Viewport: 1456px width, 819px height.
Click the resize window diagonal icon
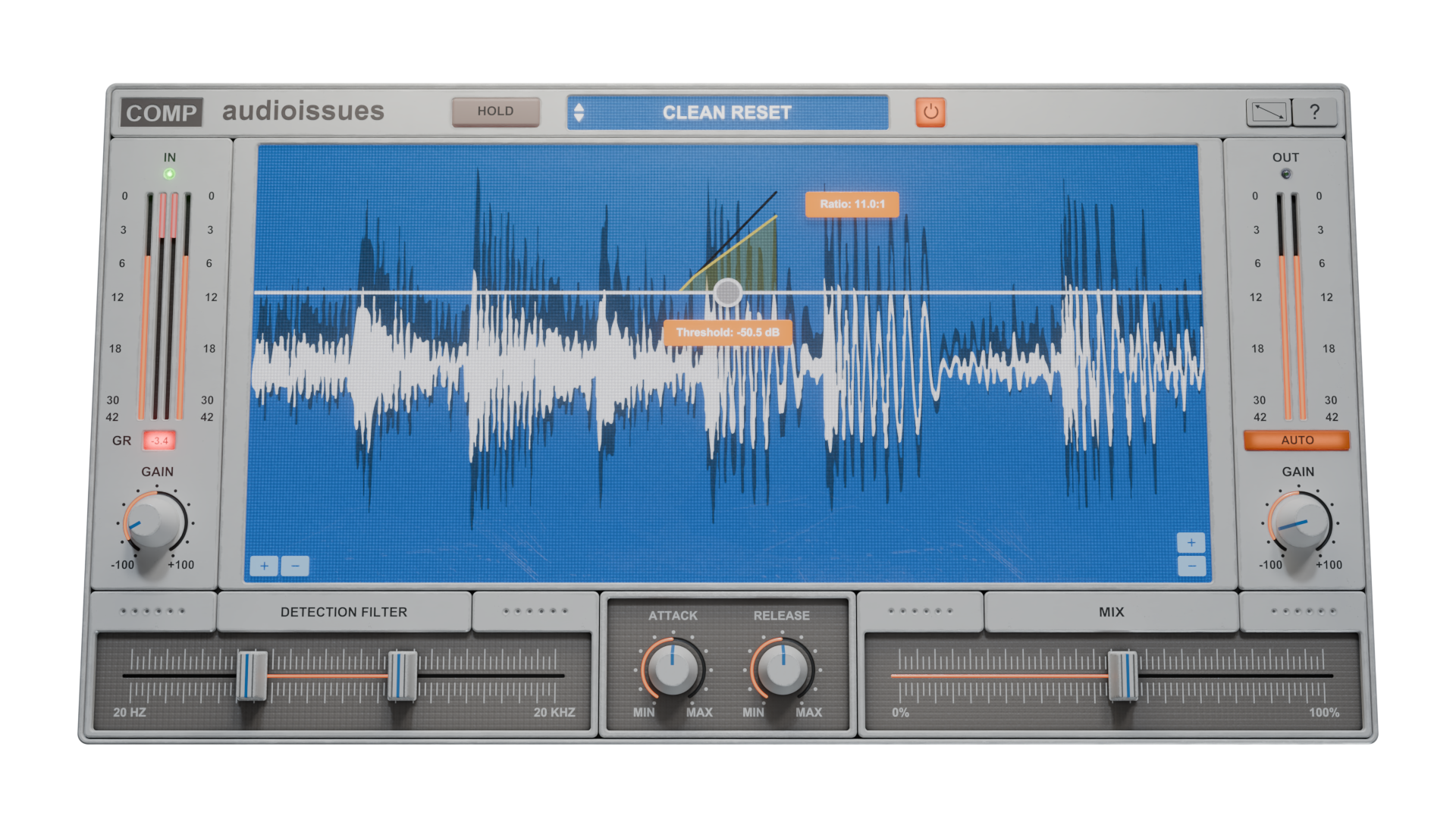coord(1269,112)
